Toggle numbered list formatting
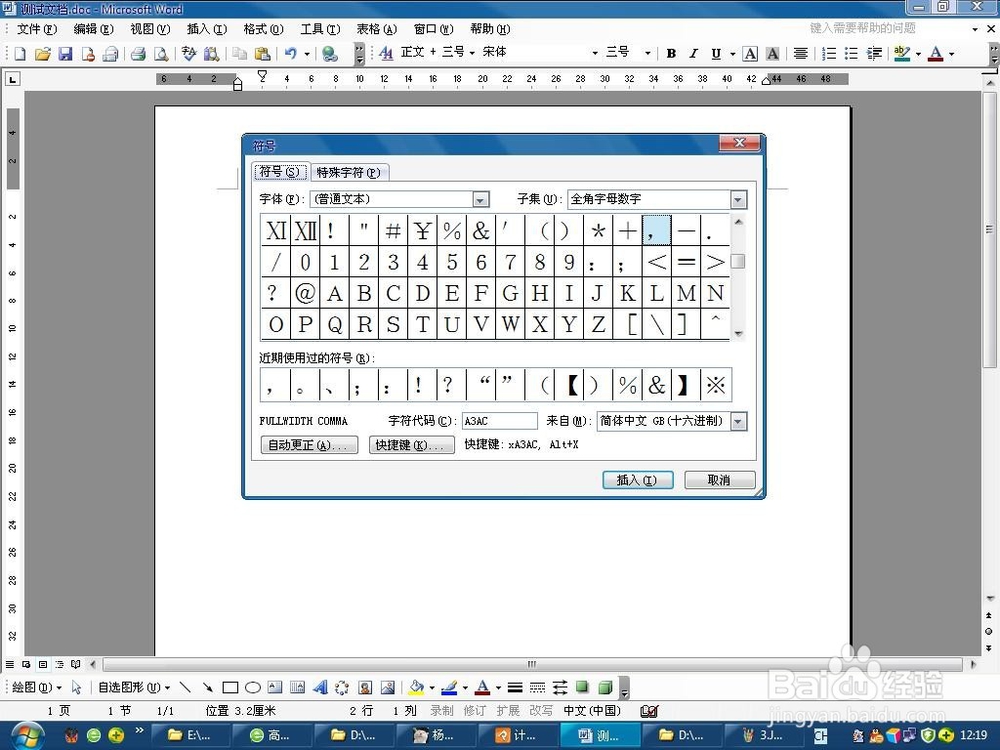This screenshot has height=750, width=1000. [829, 54]
